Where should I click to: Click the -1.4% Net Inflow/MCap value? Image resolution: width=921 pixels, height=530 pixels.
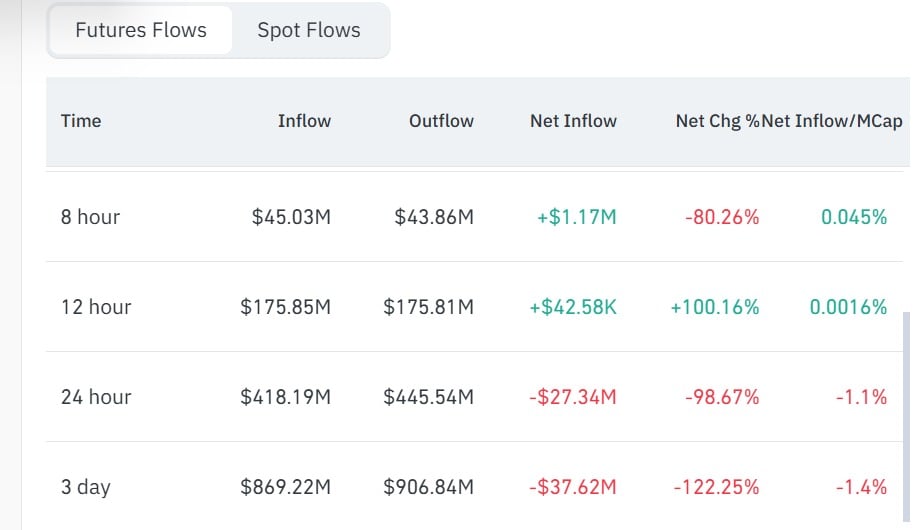pos(861,487)
